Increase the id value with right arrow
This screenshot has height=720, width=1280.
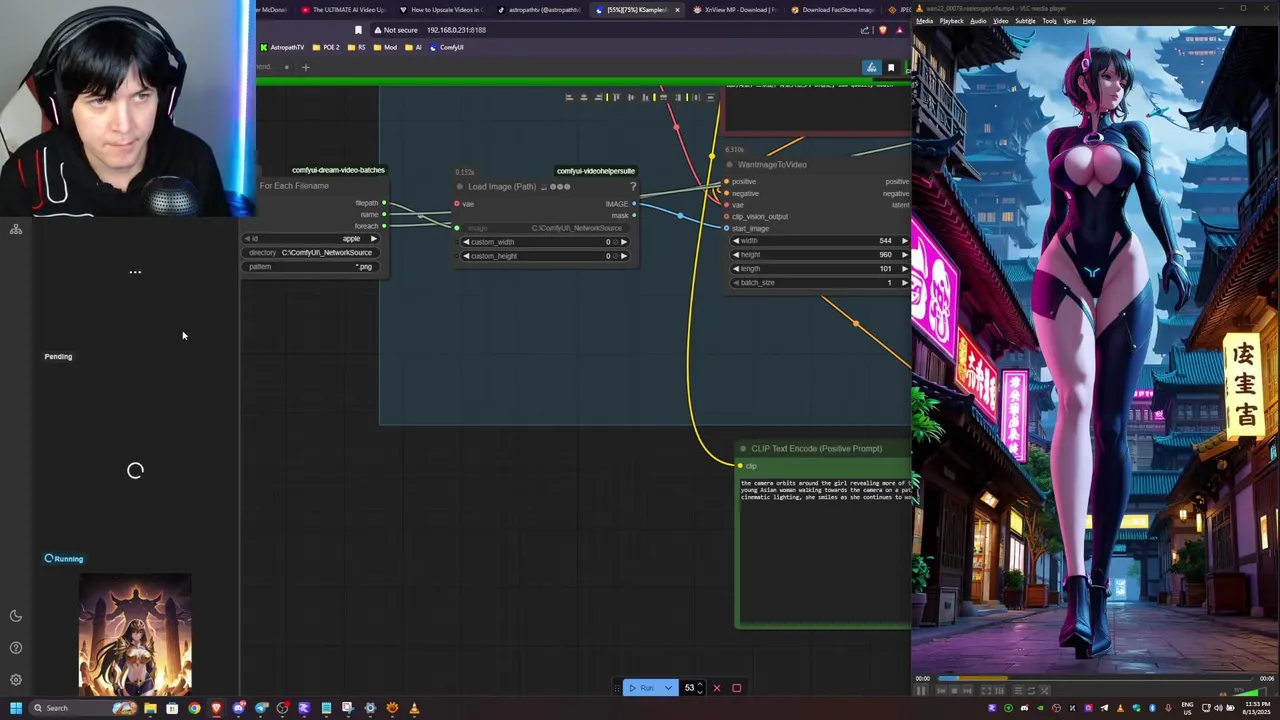coord(374,239)
